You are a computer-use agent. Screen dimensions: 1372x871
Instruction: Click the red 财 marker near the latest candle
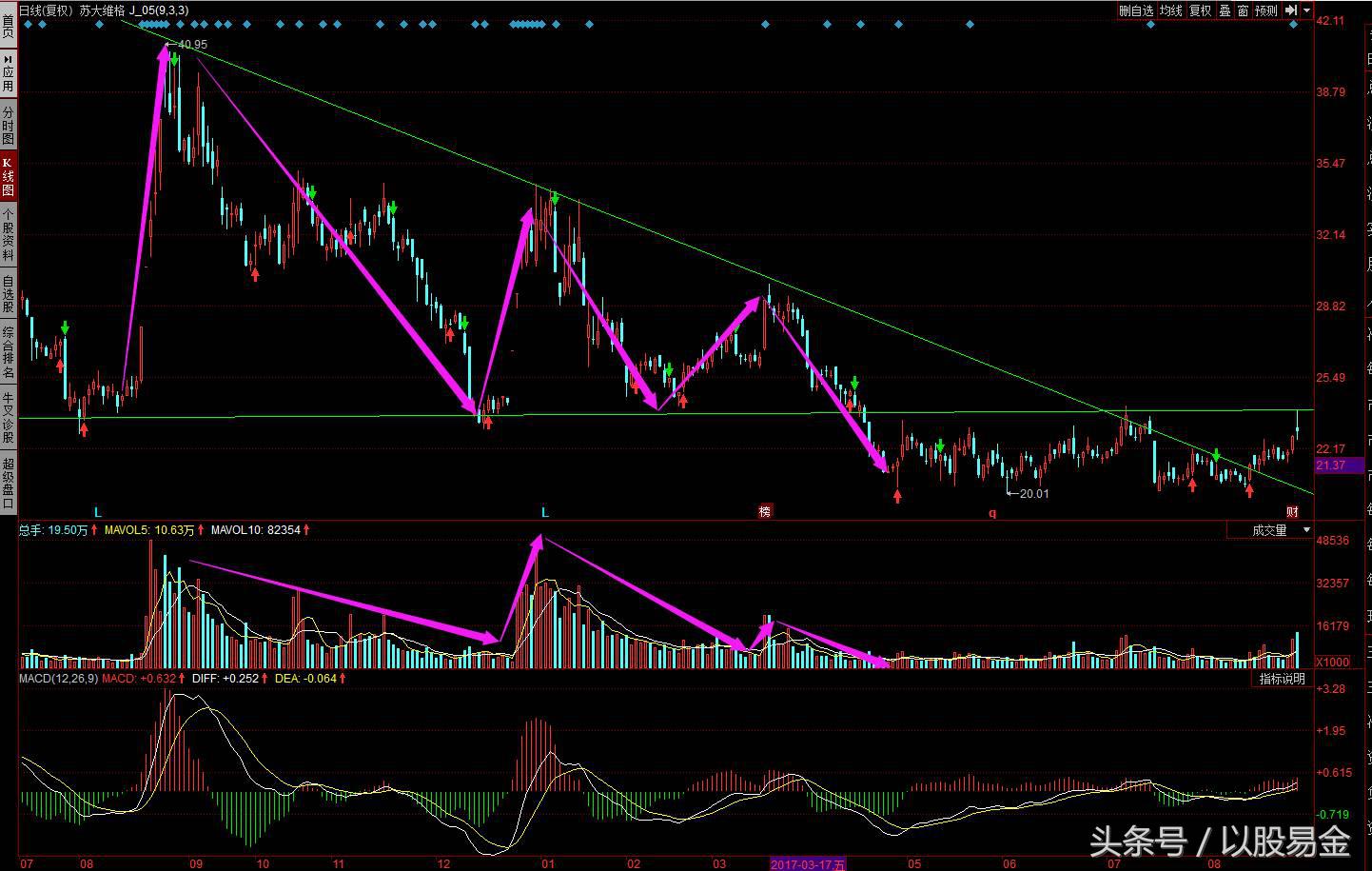[x=1292, y=512]
